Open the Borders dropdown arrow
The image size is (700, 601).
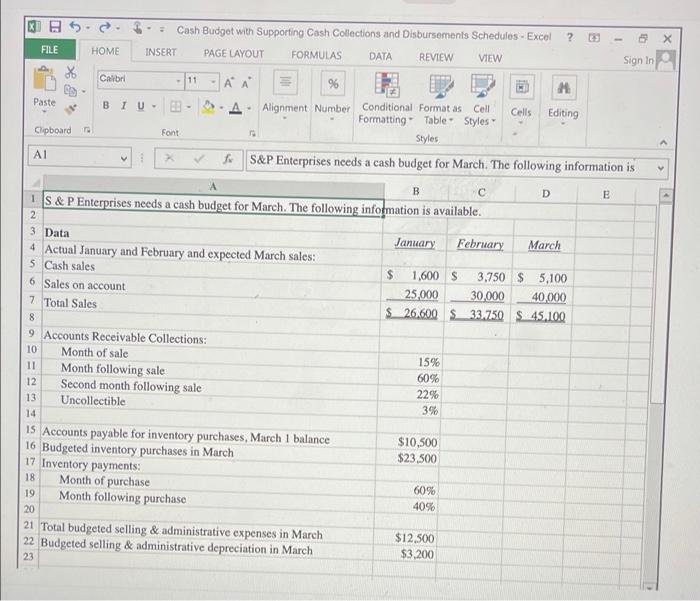coord(189,107)
